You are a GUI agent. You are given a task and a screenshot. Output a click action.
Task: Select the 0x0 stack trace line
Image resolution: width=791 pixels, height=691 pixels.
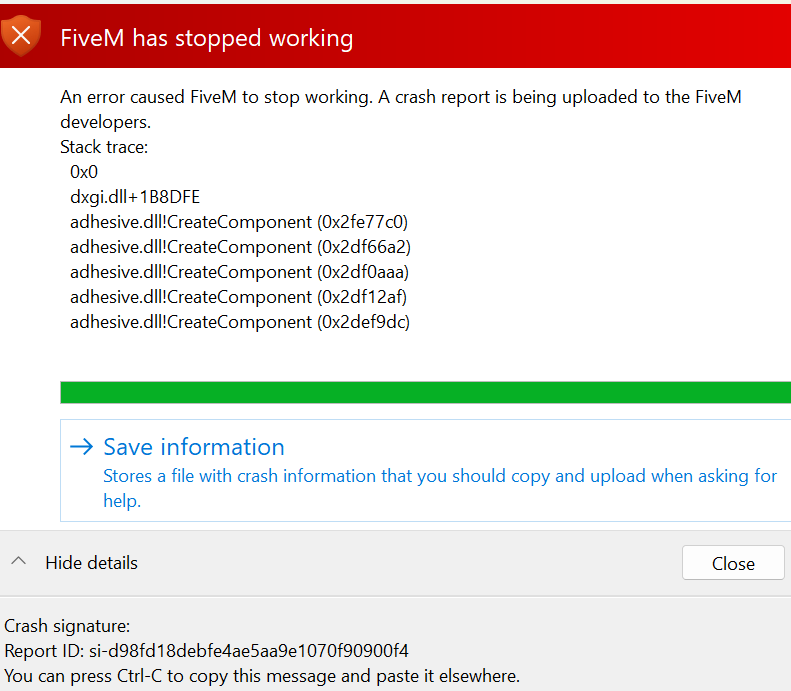tap(84, 172)
